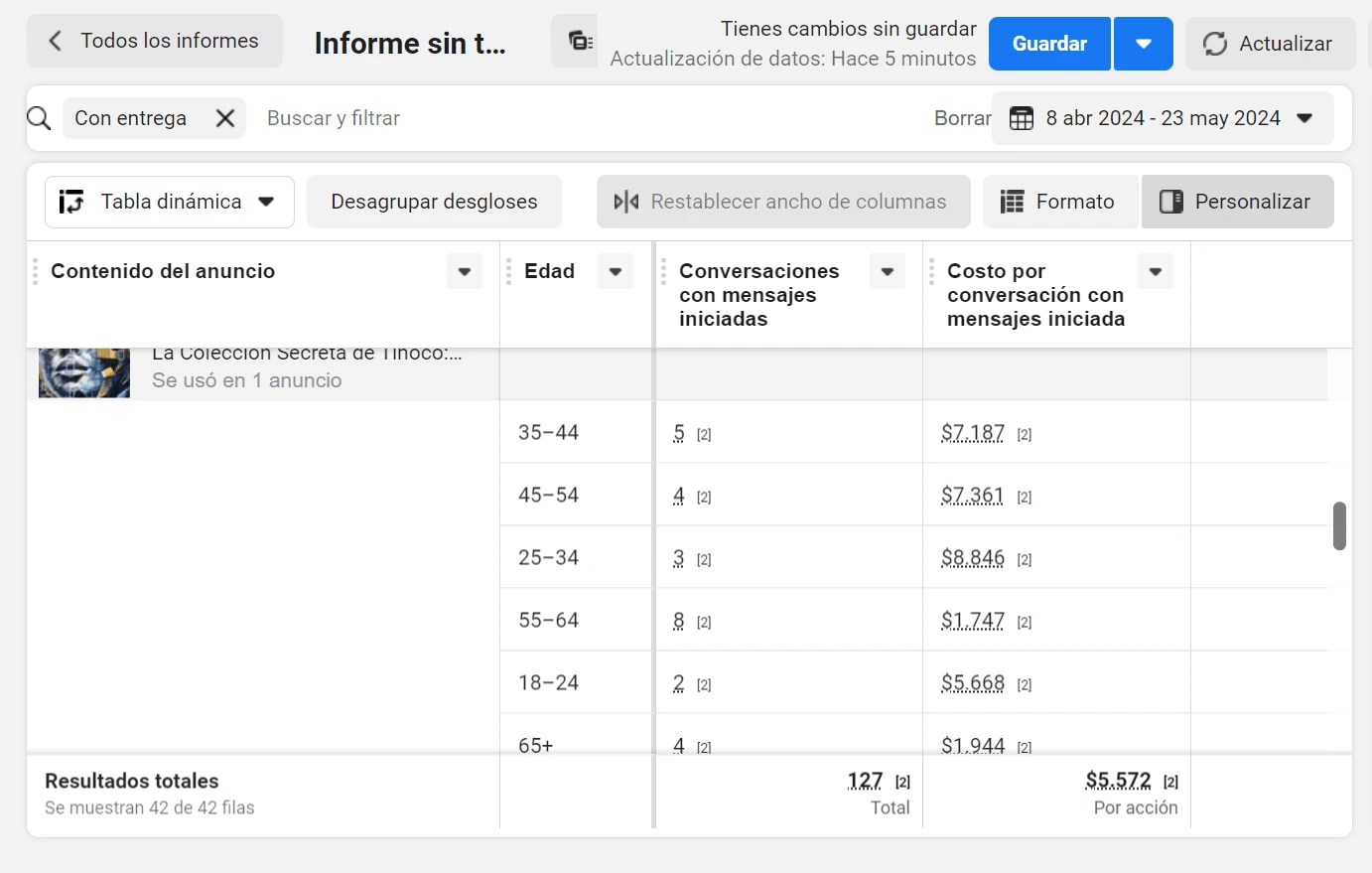Click drag handle of Edad column
The image size is (1372, 873).
[x=508, y=271]
